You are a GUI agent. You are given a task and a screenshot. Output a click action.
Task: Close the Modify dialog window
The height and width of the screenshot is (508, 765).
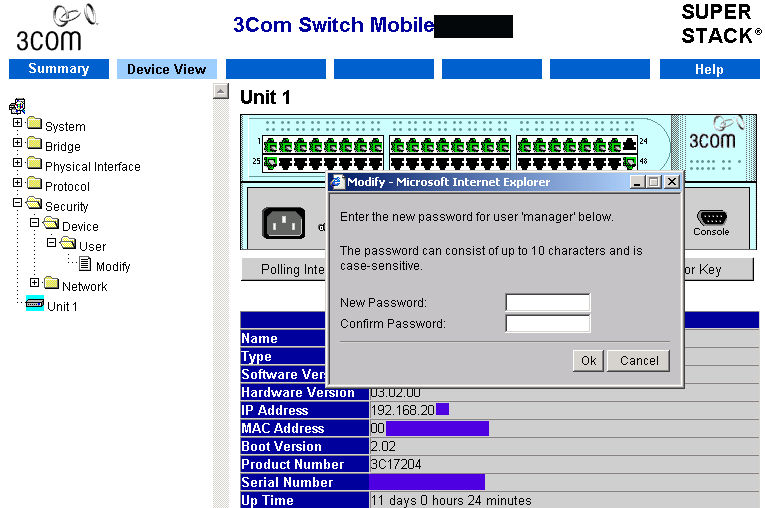pos(672,182)
